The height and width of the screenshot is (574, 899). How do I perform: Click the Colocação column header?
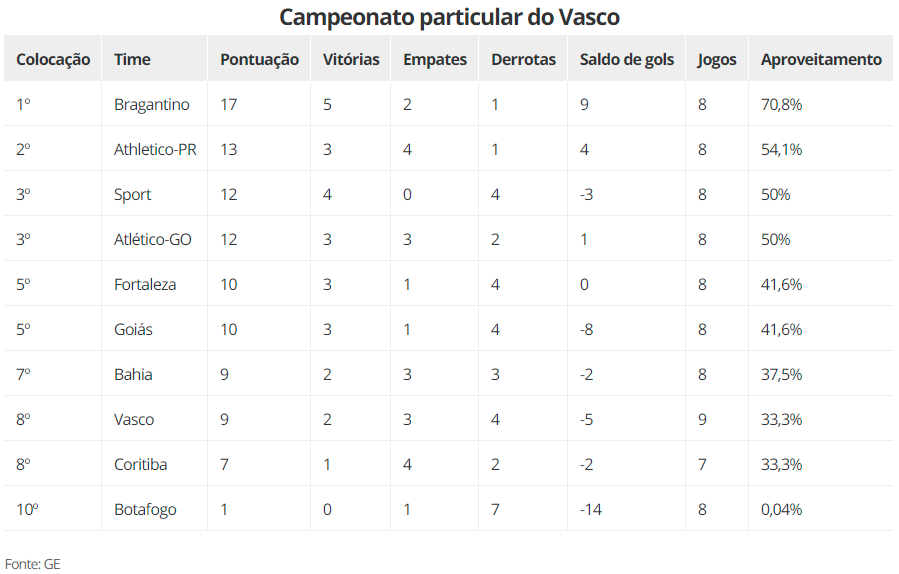click(x=53, y=59)
